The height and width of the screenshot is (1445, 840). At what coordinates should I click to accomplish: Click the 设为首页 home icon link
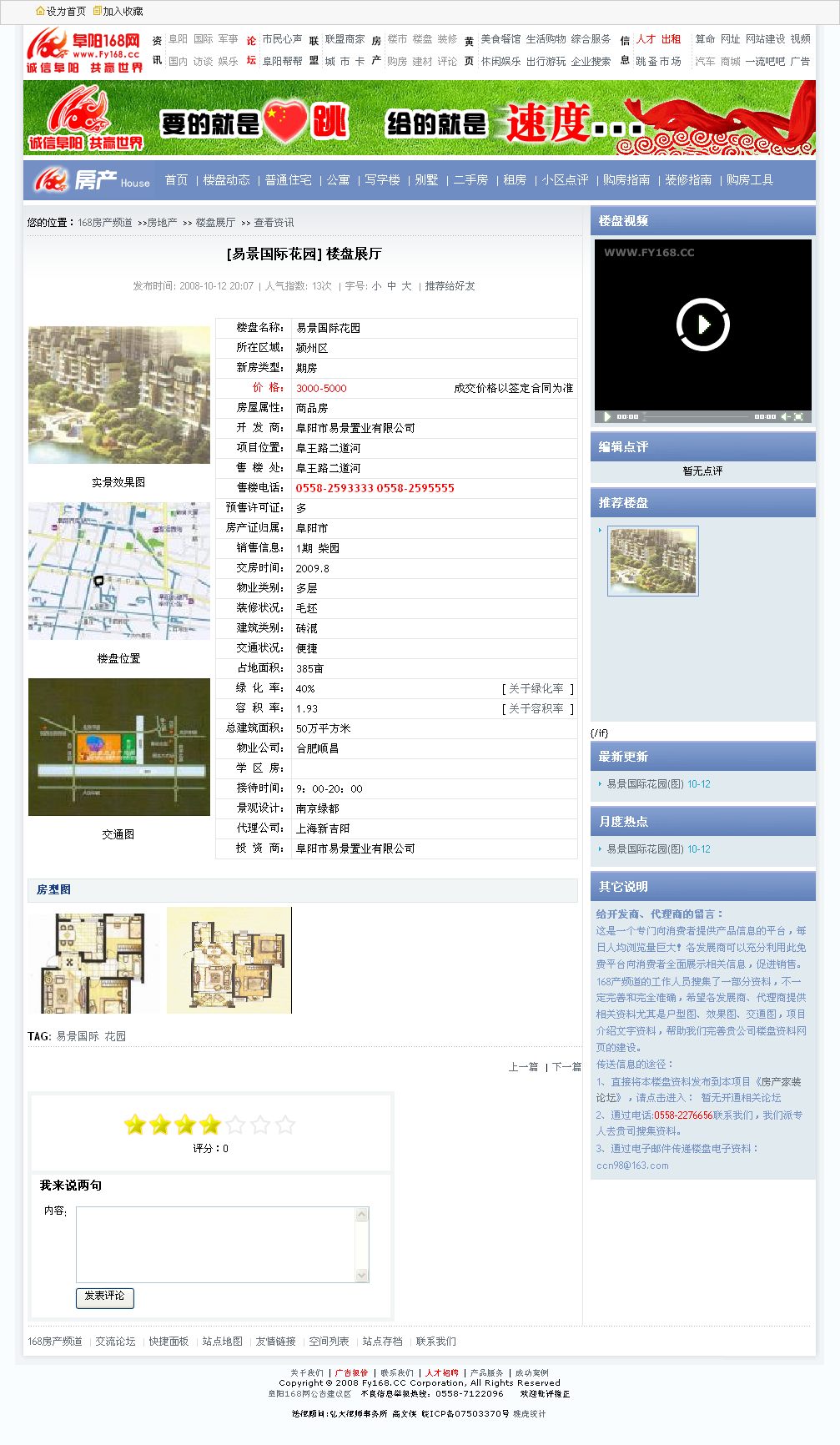point(60,12)
